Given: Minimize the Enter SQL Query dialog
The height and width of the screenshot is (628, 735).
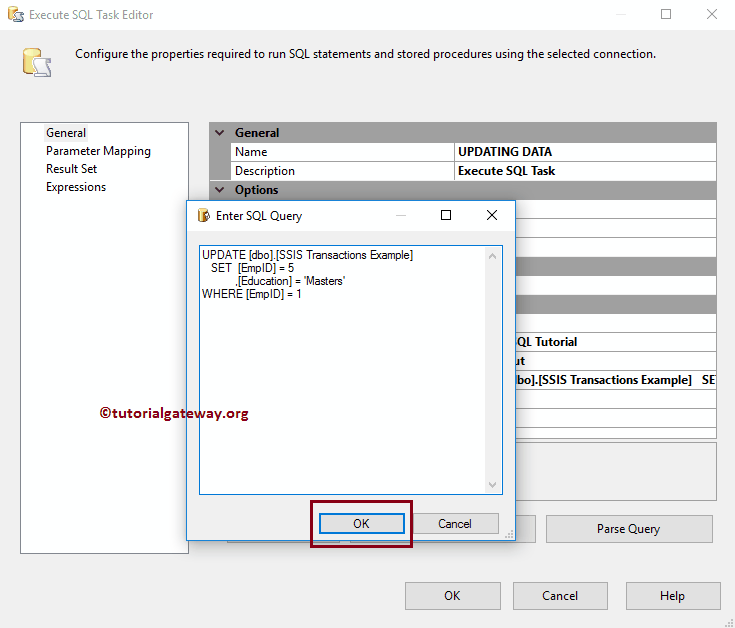Looking at the screenshot, I should [x=401, y=215].
